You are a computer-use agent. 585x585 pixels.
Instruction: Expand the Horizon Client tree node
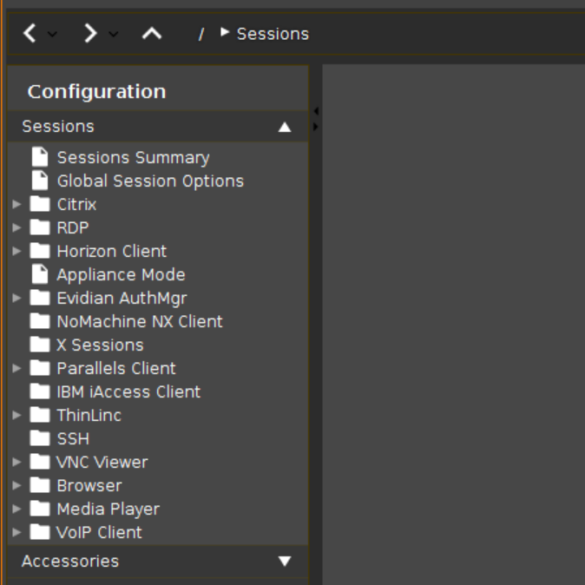point(16,251)
